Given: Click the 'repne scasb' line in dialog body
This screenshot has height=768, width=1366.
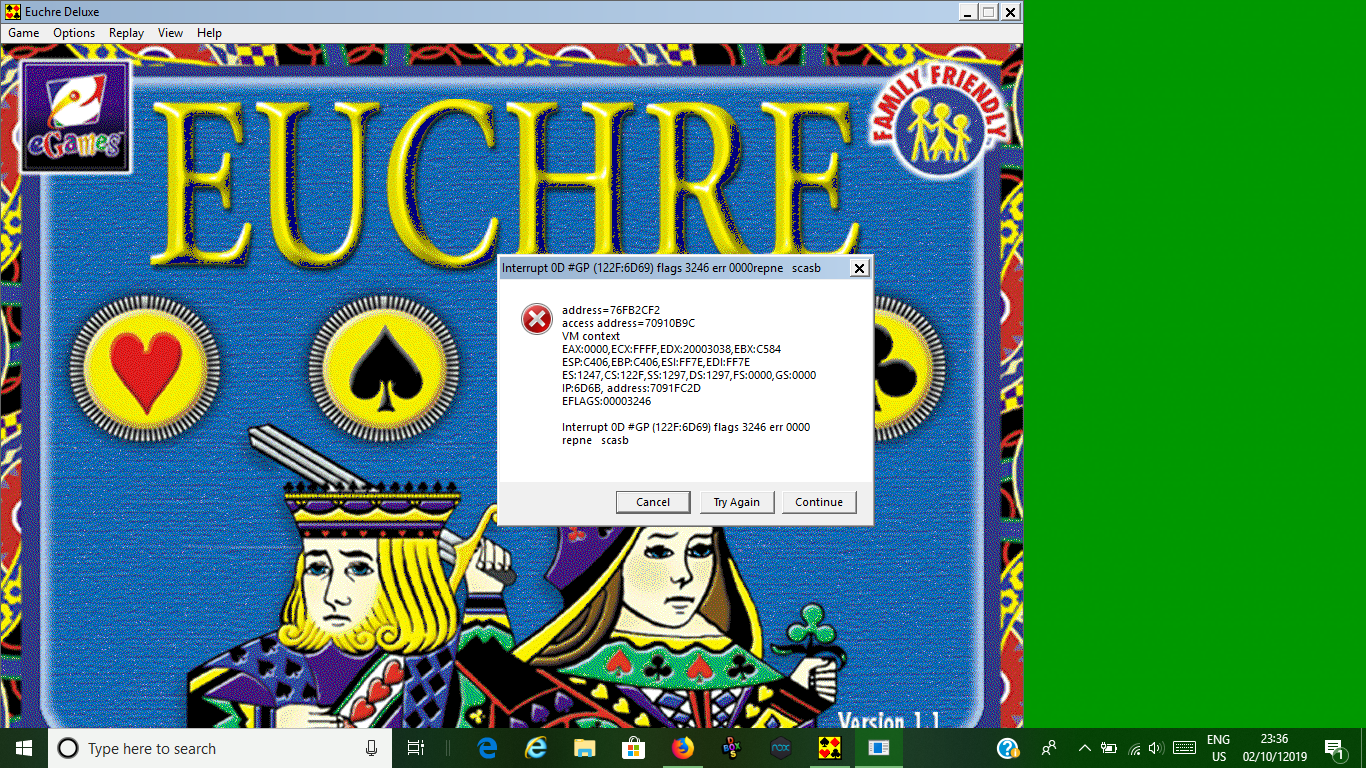Looking at the screenshot, I should [x=595, y=440].
